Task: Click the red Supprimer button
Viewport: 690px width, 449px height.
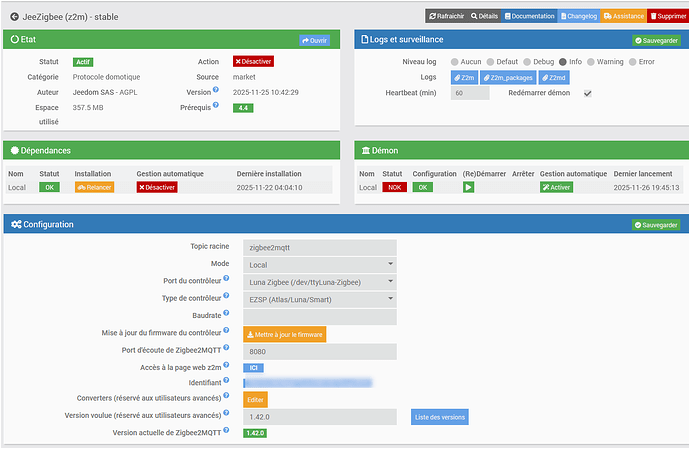Action: pos(668,16)
